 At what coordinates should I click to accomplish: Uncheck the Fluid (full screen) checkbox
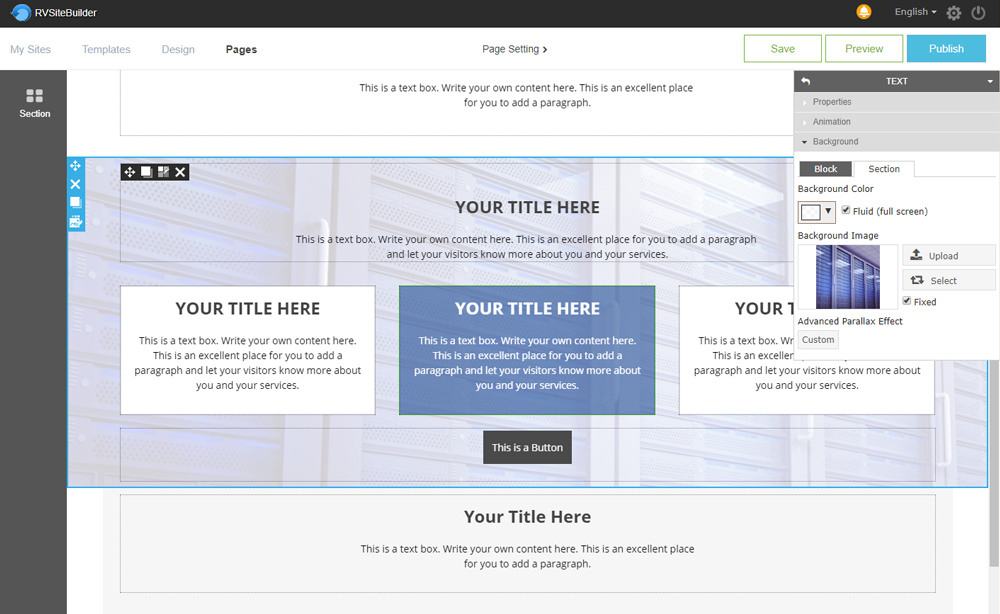coord(846,211)
